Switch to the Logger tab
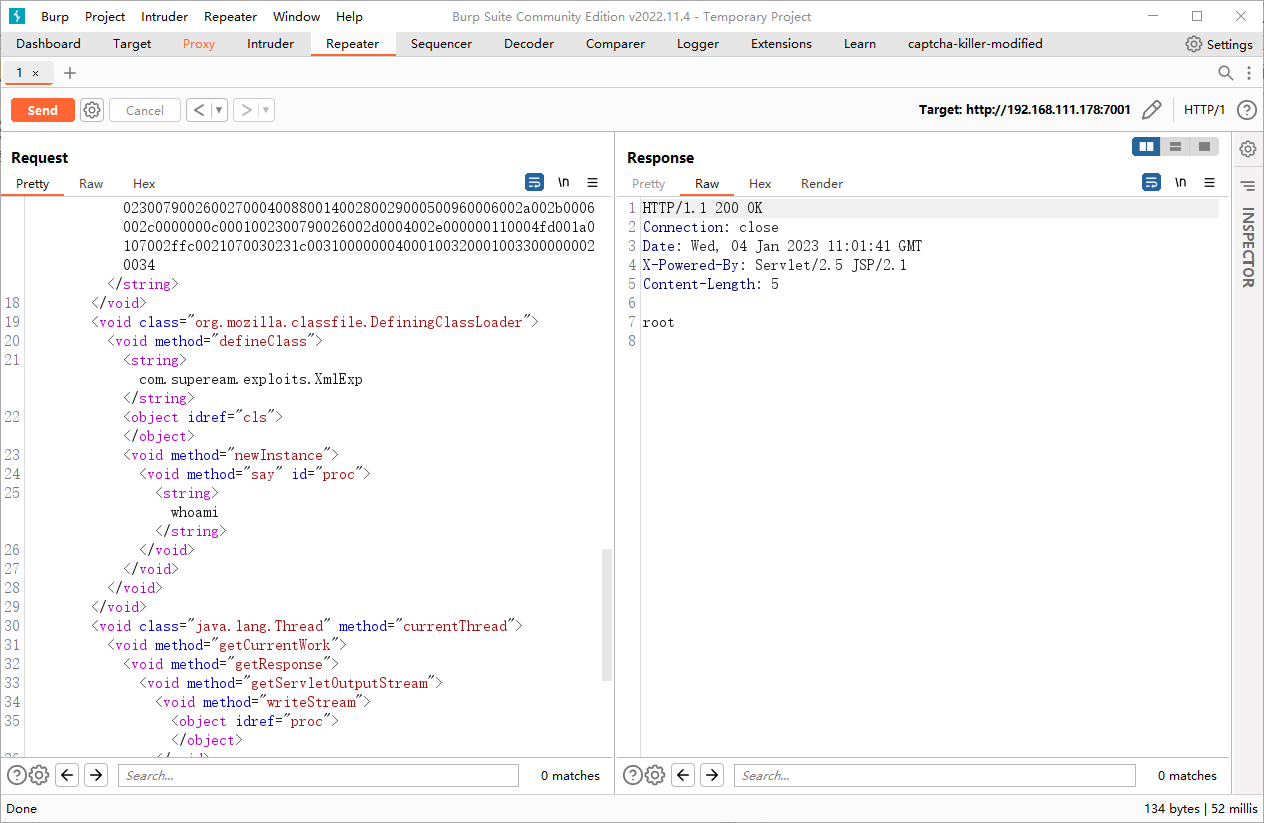This screenshot has height=823, width=1264. coord(698,44)
